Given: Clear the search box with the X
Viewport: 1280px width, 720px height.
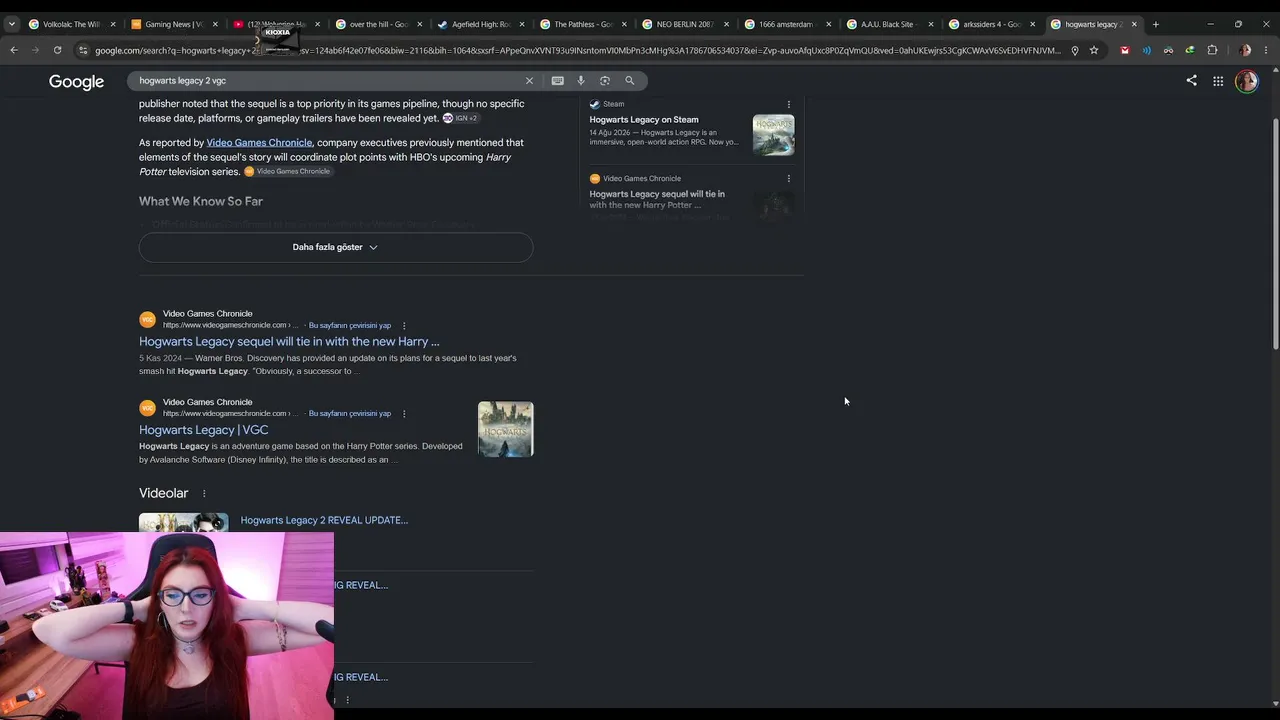Looking at the screenshot, I should pos(530,81).
